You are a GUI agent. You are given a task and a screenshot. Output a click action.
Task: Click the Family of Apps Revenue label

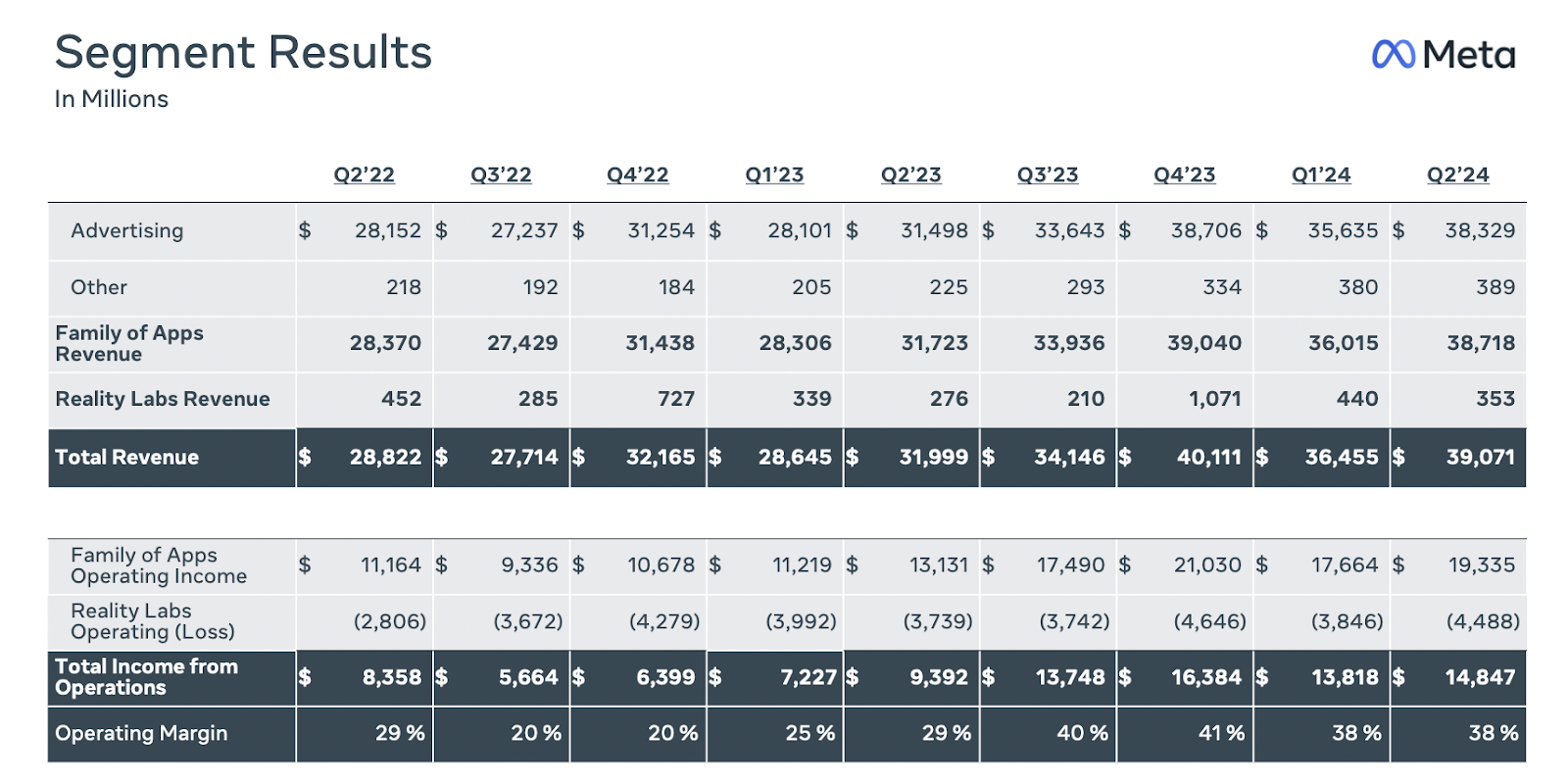click(128, 344)
